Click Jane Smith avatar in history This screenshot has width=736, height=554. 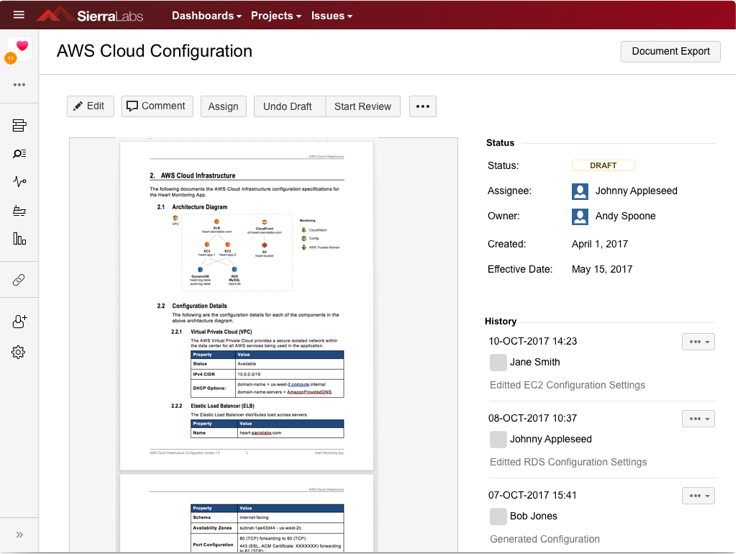pos(498,362)
